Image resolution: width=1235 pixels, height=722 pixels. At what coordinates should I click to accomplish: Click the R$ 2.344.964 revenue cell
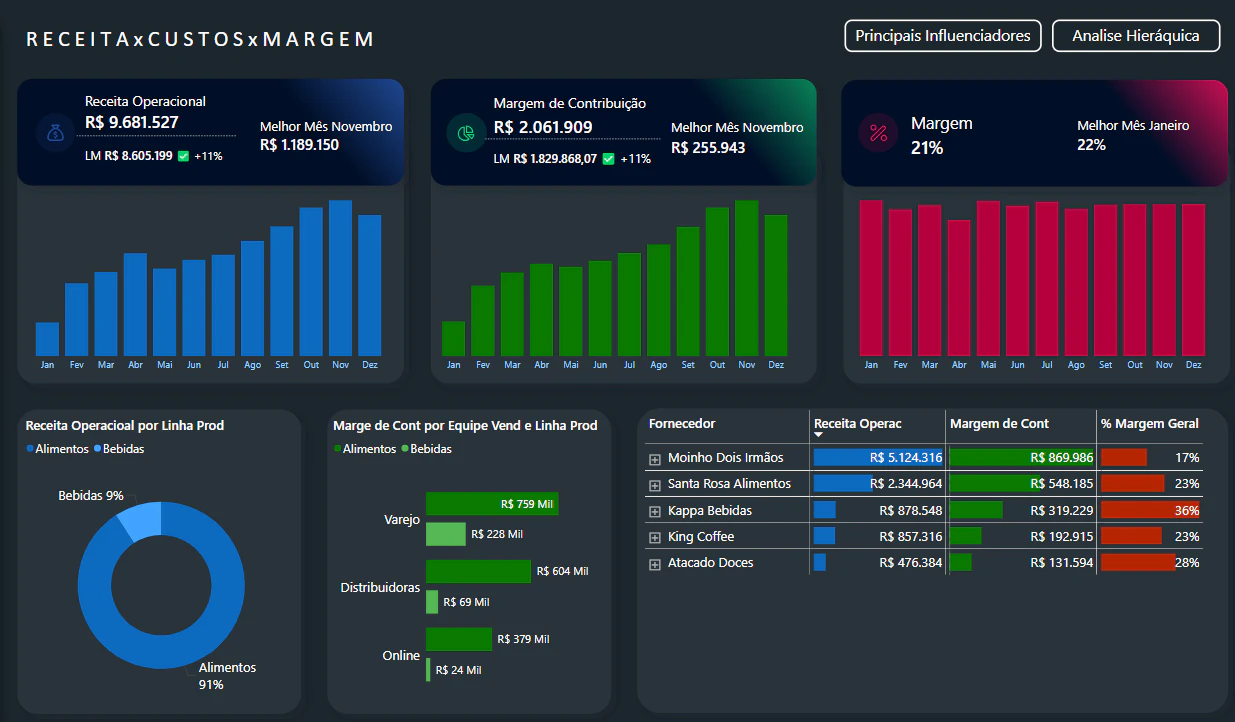(878, 484)
